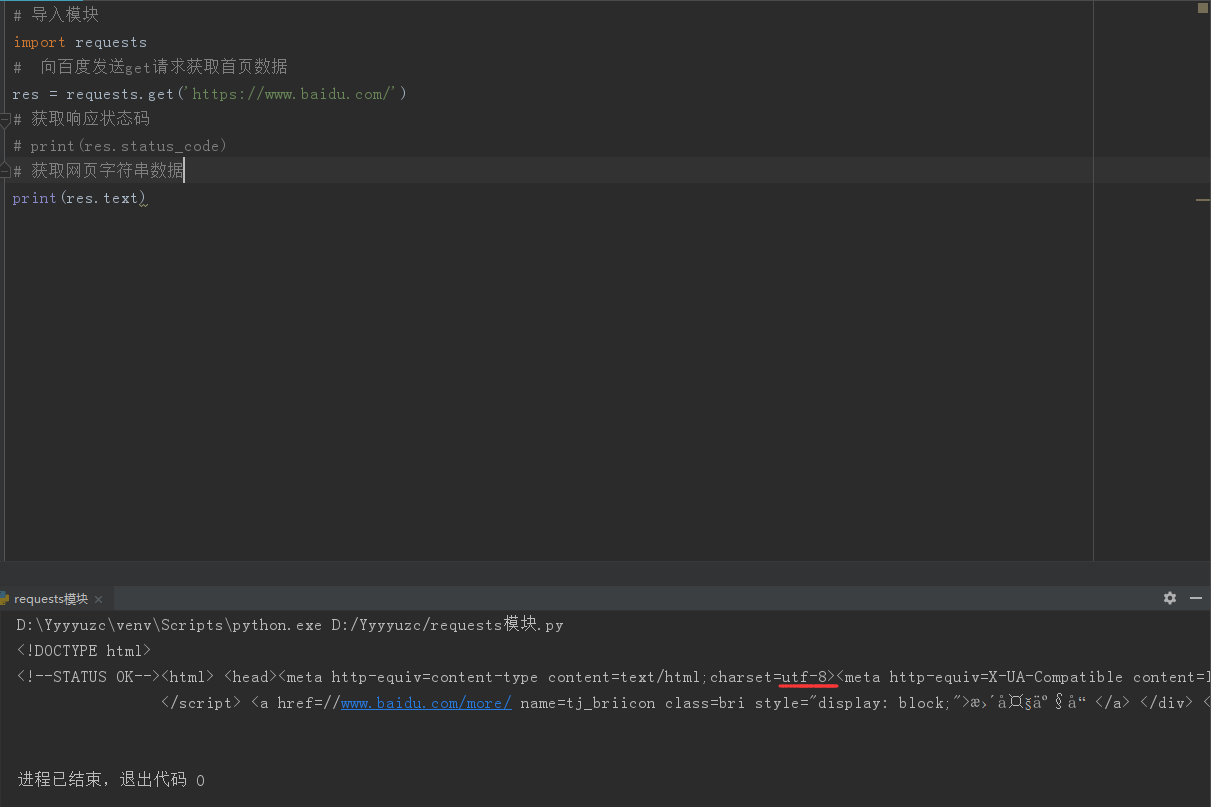Click the print(res.text) line
Image resolution: width=1211 pixels, height=807 pixels.
point(80,198)
